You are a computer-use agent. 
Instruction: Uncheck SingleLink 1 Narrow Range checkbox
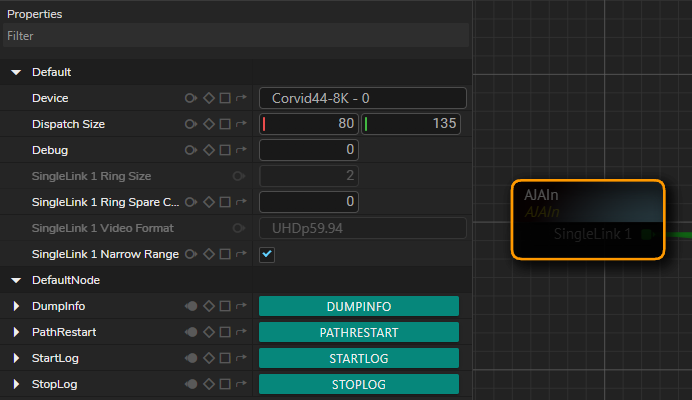pyautogui.click(x=267, y=254)
